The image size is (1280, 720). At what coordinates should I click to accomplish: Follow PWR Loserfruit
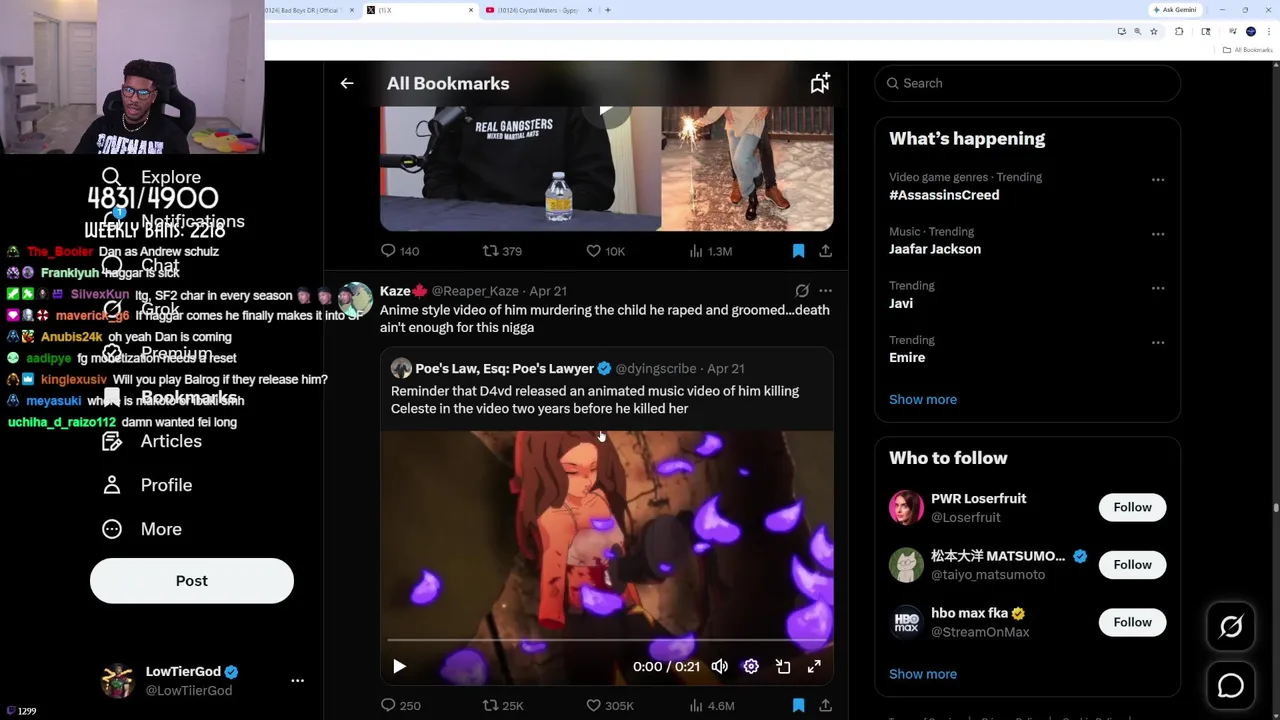coord(1132,507)
